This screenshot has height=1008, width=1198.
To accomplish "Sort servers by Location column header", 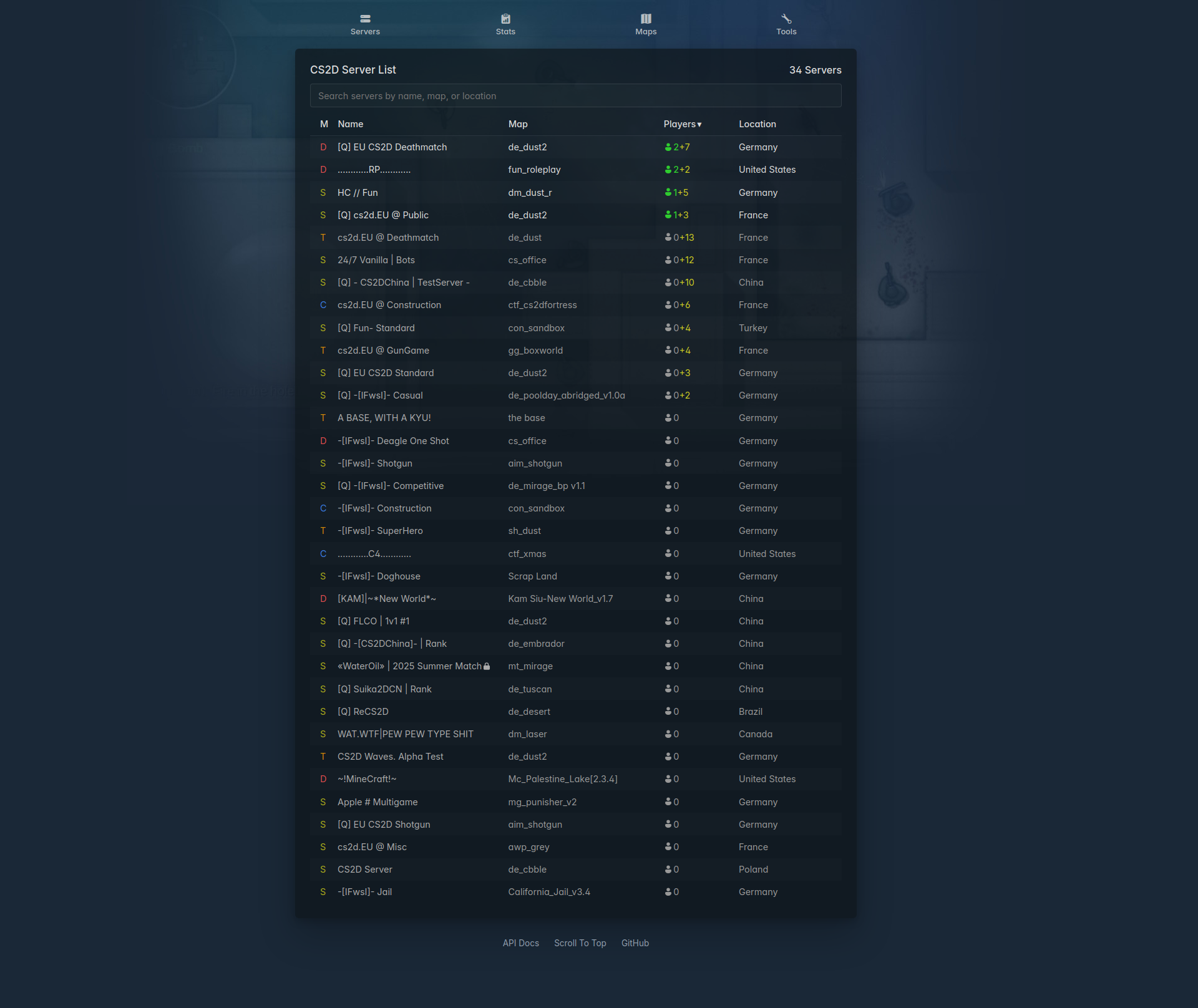I will pyautogui.click(x=757, y=124).
